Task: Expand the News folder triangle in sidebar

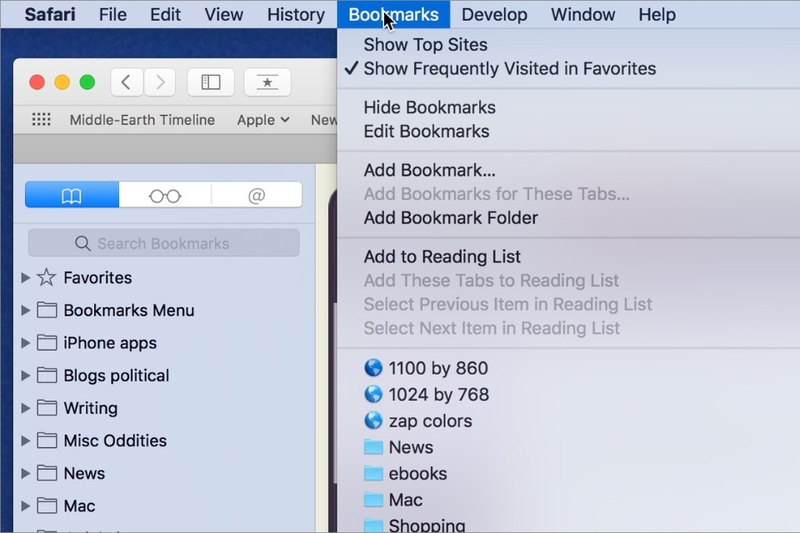Action: click(25, 473)
